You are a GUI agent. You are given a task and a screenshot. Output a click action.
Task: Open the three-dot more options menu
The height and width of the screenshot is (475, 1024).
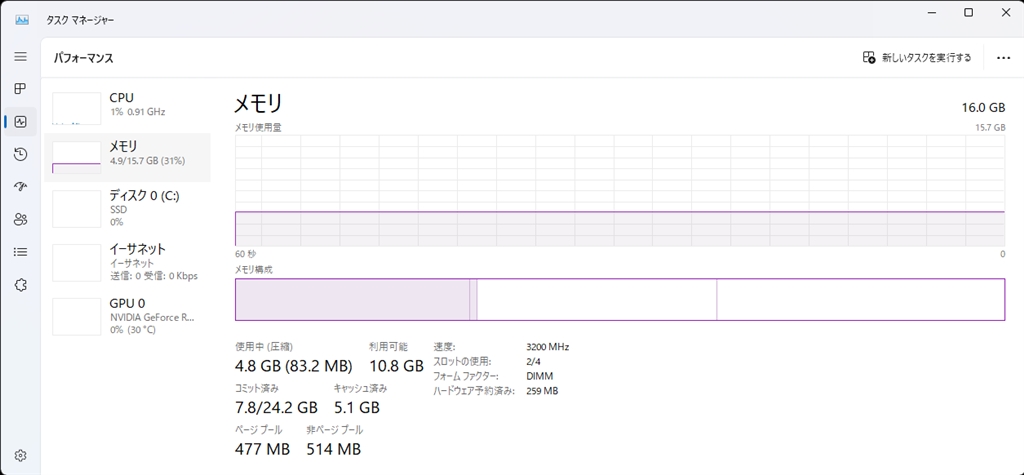pyautogui.click(x=1003, y=58)
